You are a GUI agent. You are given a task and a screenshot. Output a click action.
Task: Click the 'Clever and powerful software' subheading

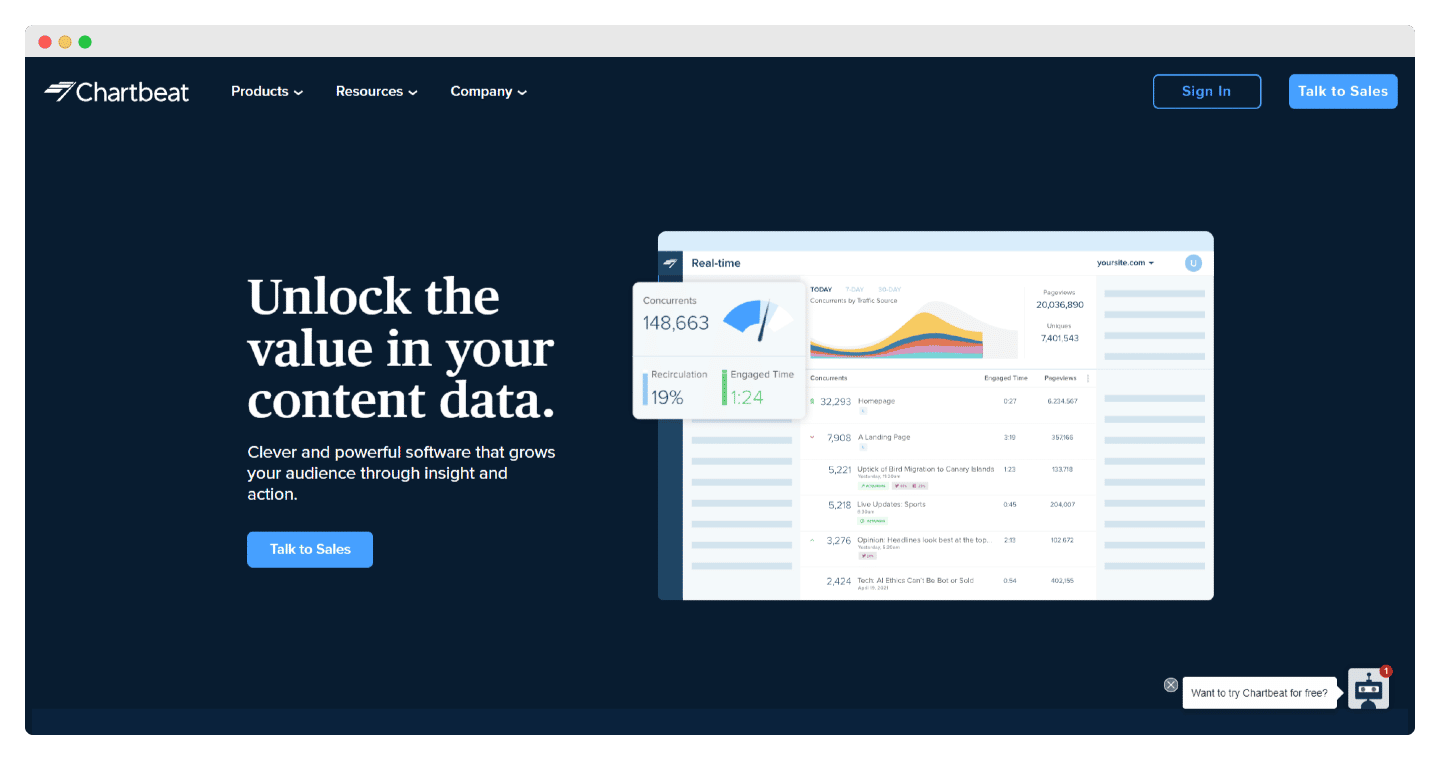click(401, 473)
